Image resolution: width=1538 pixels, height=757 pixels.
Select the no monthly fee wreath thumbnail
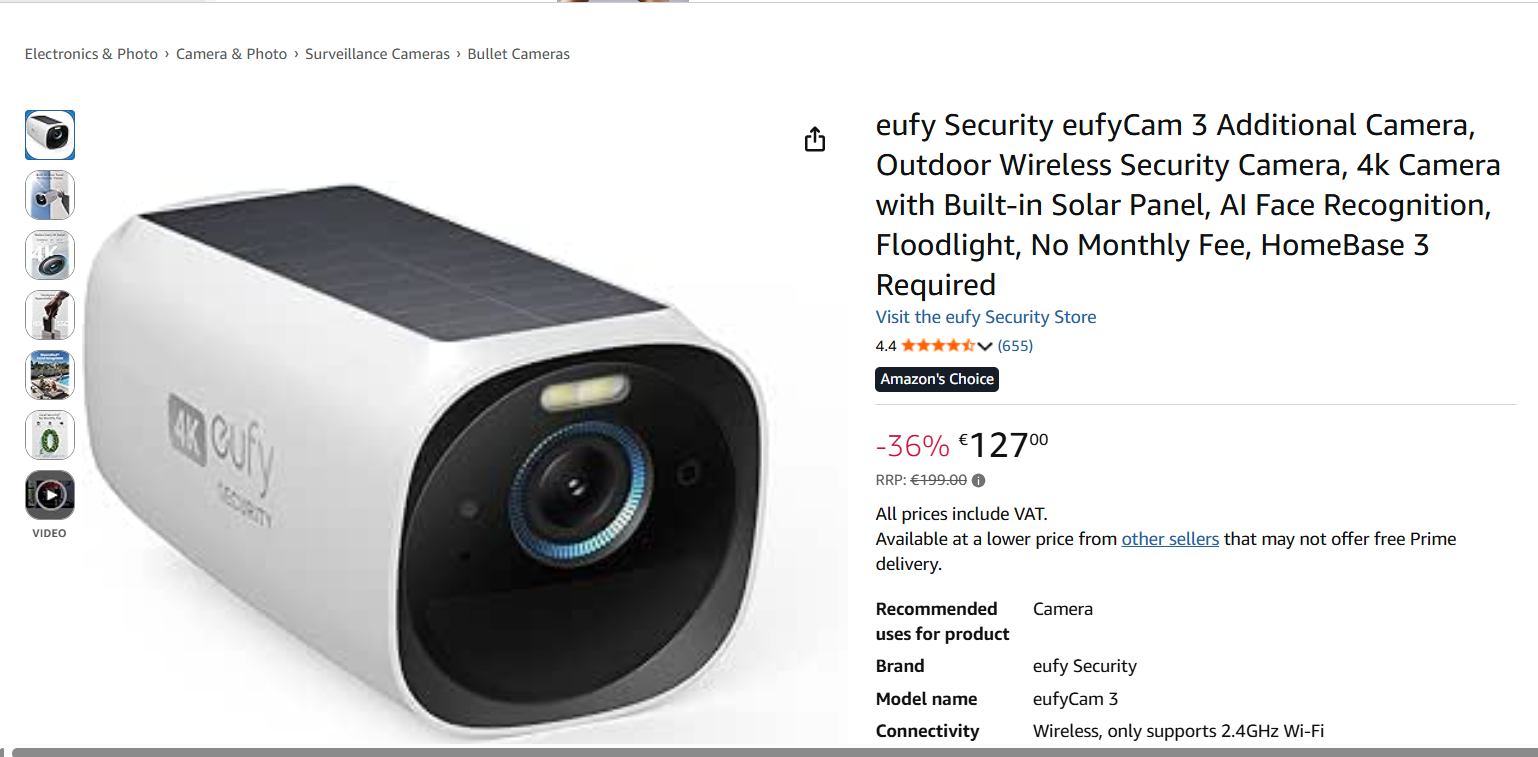tap(50, 435)
